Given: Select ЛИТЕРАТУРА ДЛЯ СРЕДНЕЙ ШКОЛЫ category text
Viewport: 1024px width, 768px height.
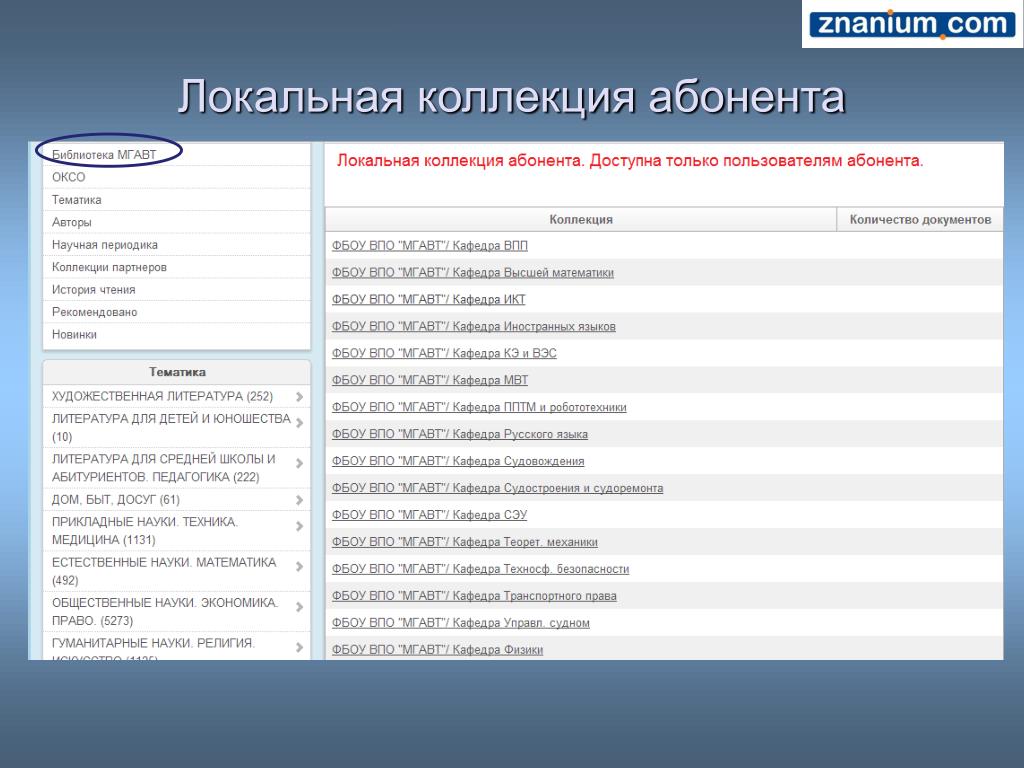Looking at the screenshot, I should click(x=163, y=468).
